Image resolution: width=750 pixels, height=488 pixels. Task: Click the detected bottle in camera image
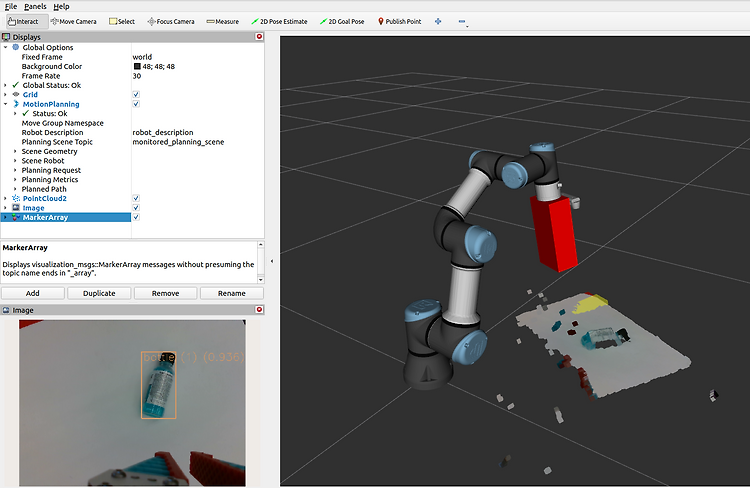tap(159, 386)
